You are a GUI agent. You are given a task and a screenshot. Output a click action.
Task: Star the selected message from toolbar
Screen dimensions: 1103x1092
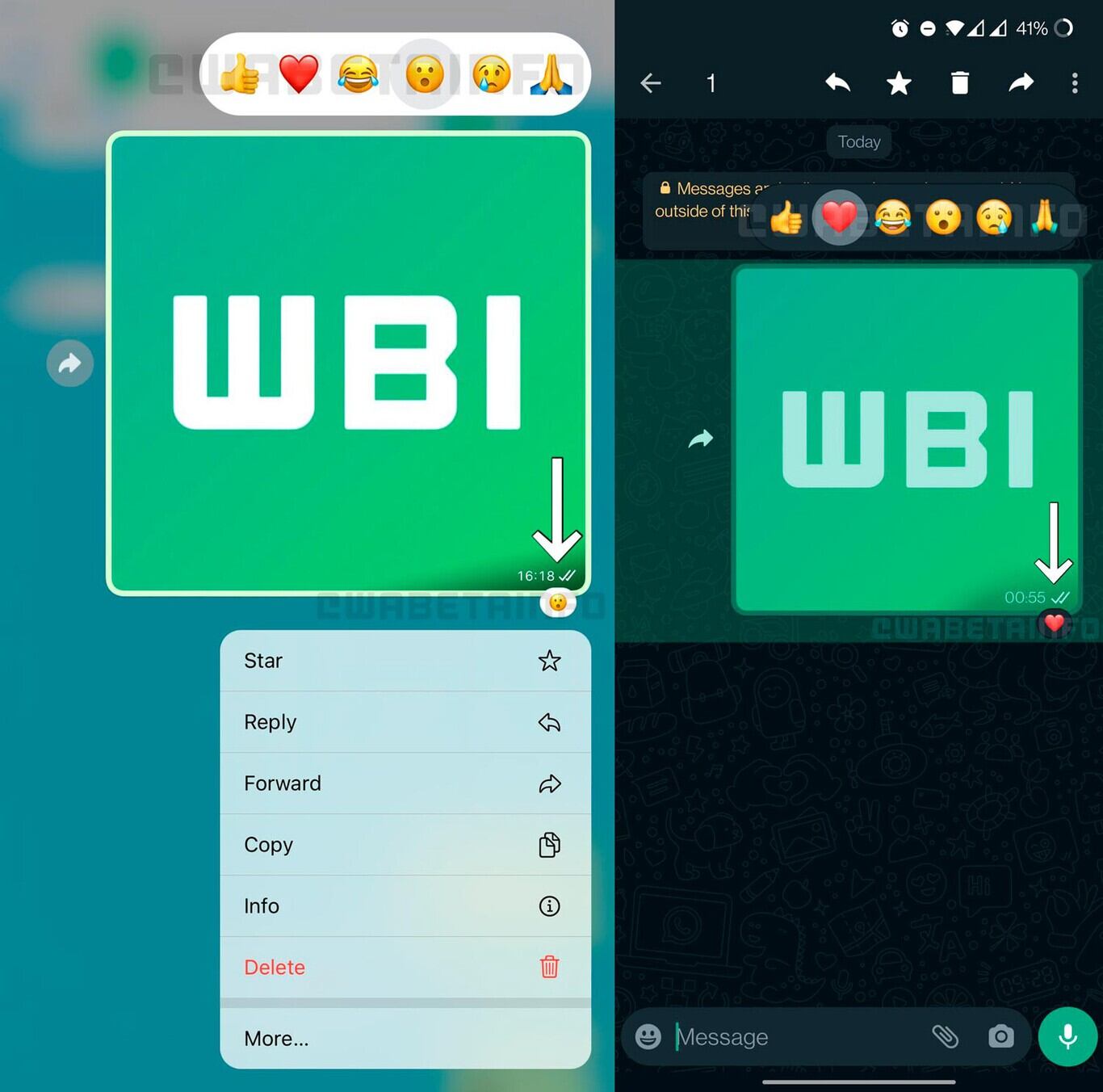pyautogui.click(x=899, y=83)
